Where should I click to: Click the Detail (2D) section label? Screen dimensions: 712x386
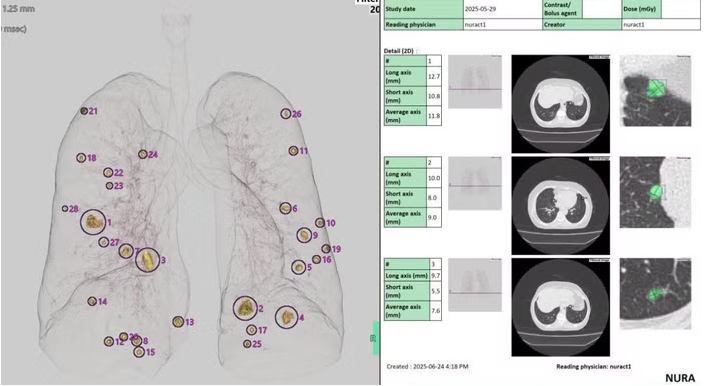coord(400,51)
